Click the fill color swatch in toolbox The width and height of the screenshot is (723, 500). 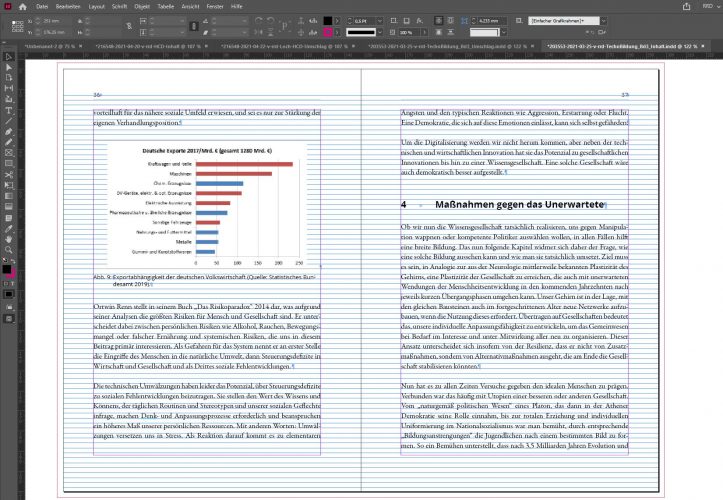click(x=6, y=269)
